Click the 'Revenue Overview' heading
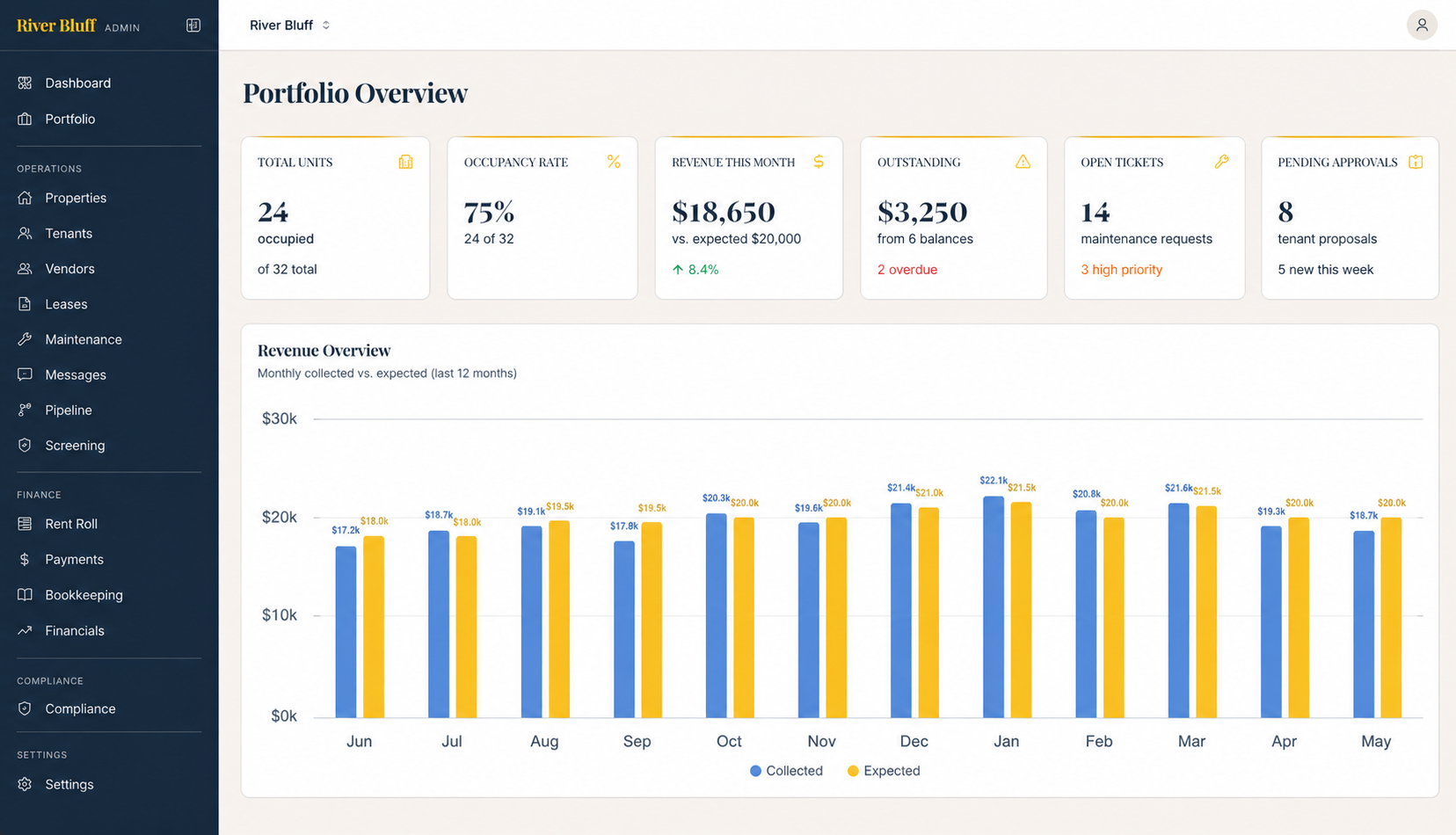1456x835 pixels. pyautogui.click(x=324, y=351)
